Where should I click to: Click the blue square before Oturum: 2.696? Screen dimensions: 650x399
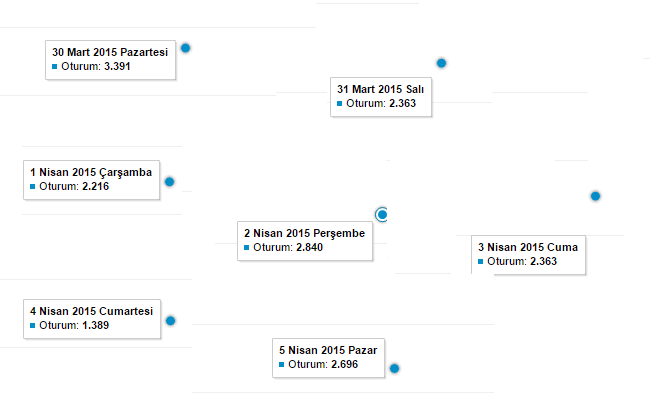(281, 365)
